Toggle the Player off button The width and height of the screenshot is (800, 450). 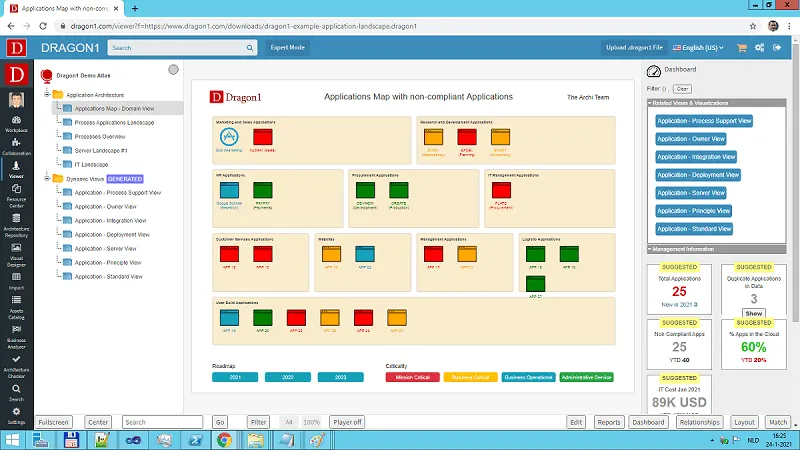(x=347, y=422)
